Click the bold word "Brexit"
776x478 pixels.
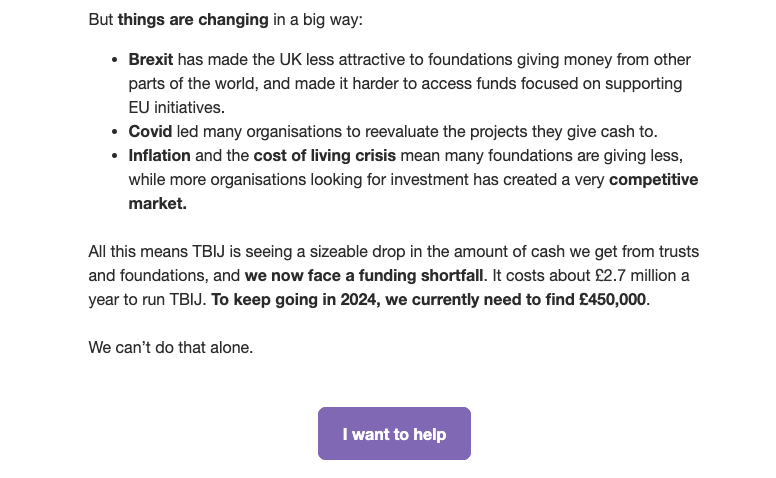coord(151,60)
